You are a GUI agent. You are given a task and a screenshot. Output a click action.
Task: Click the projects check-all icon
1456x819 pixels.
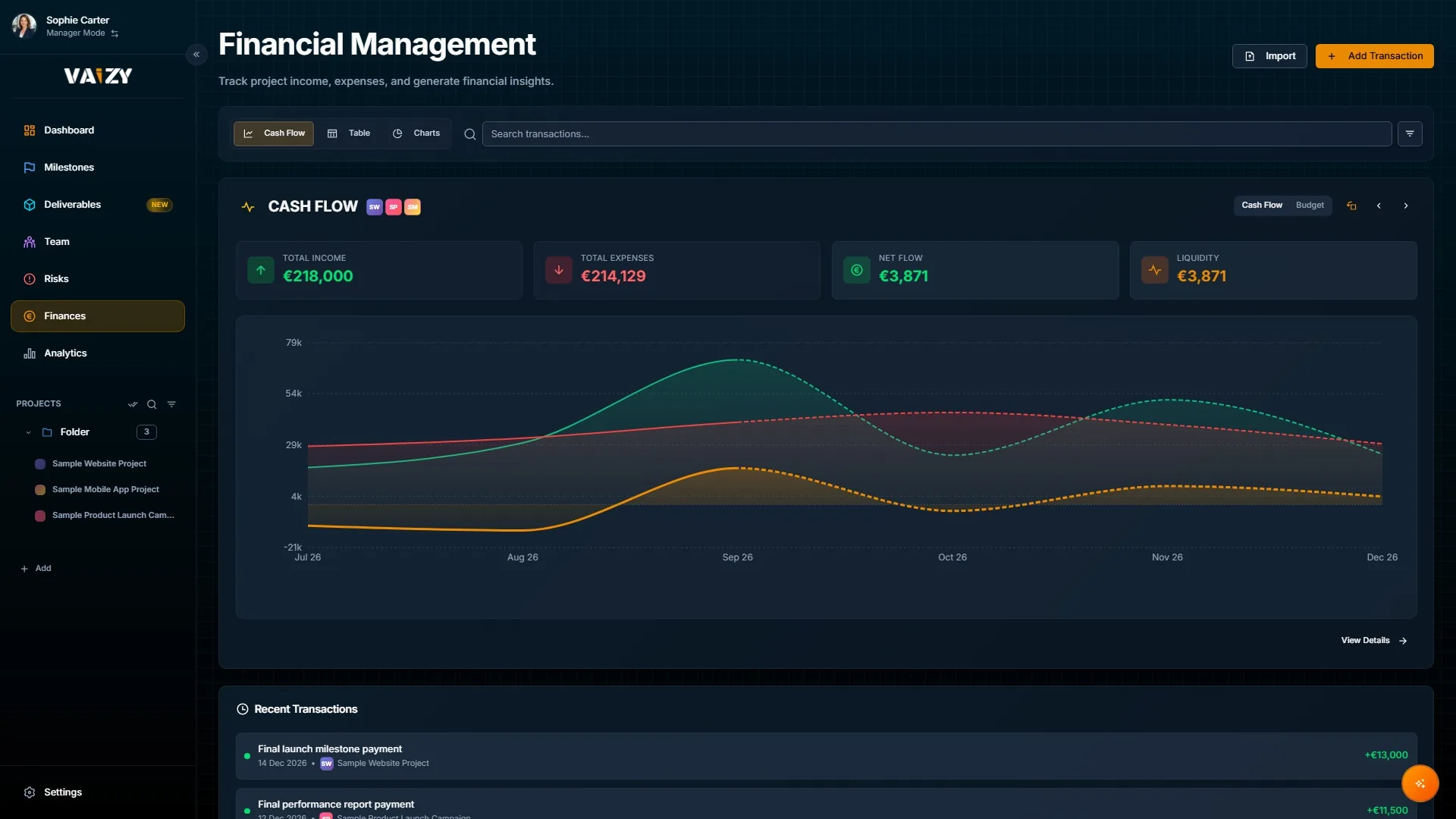tap(133, 404)
